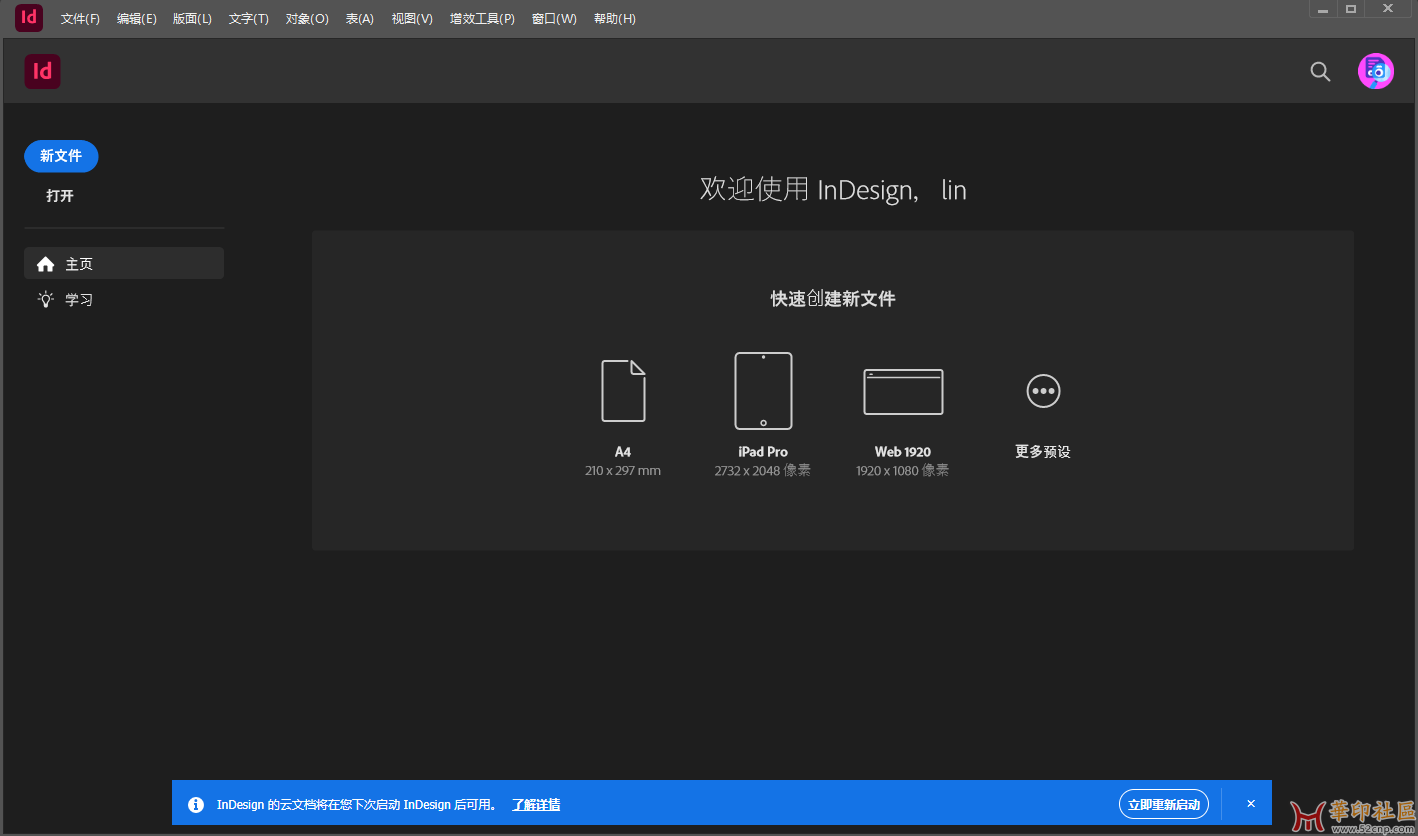This screenshot has height=836, width=1418.
Task: Minimize the InDesign window
Action: 1324,9
